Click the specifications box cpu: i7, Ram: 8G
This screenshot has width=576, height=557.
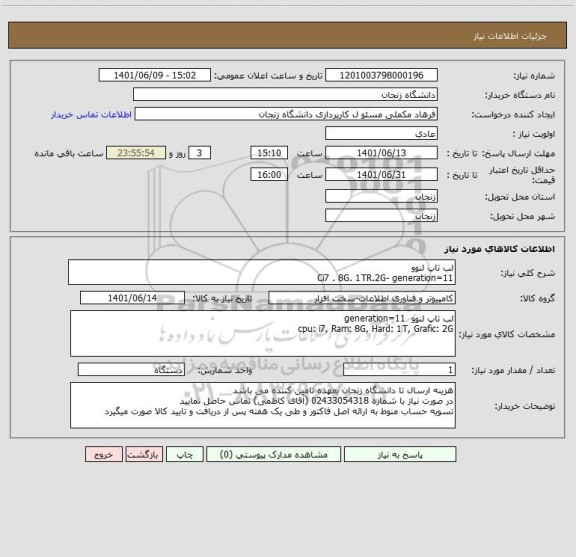[x=263, y=334]
